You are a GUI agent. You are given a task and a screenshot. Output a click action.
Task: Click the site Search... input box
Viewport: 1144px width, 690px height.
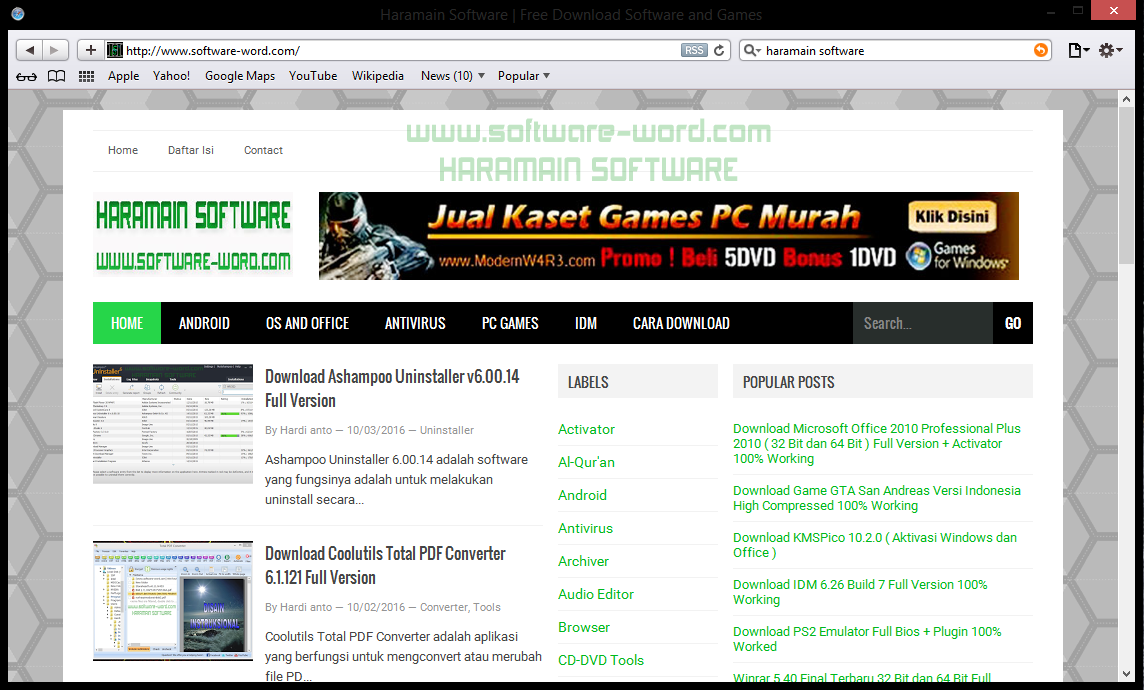point(923,323)
